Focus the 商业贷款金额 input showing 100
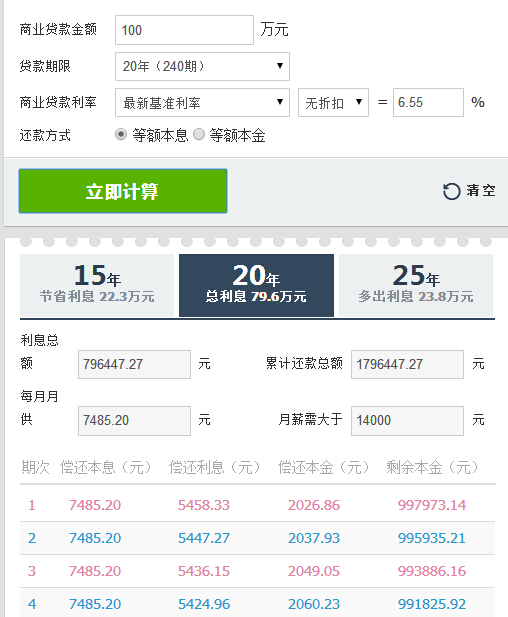Screen dimensions: 508x617 [184, 30]
